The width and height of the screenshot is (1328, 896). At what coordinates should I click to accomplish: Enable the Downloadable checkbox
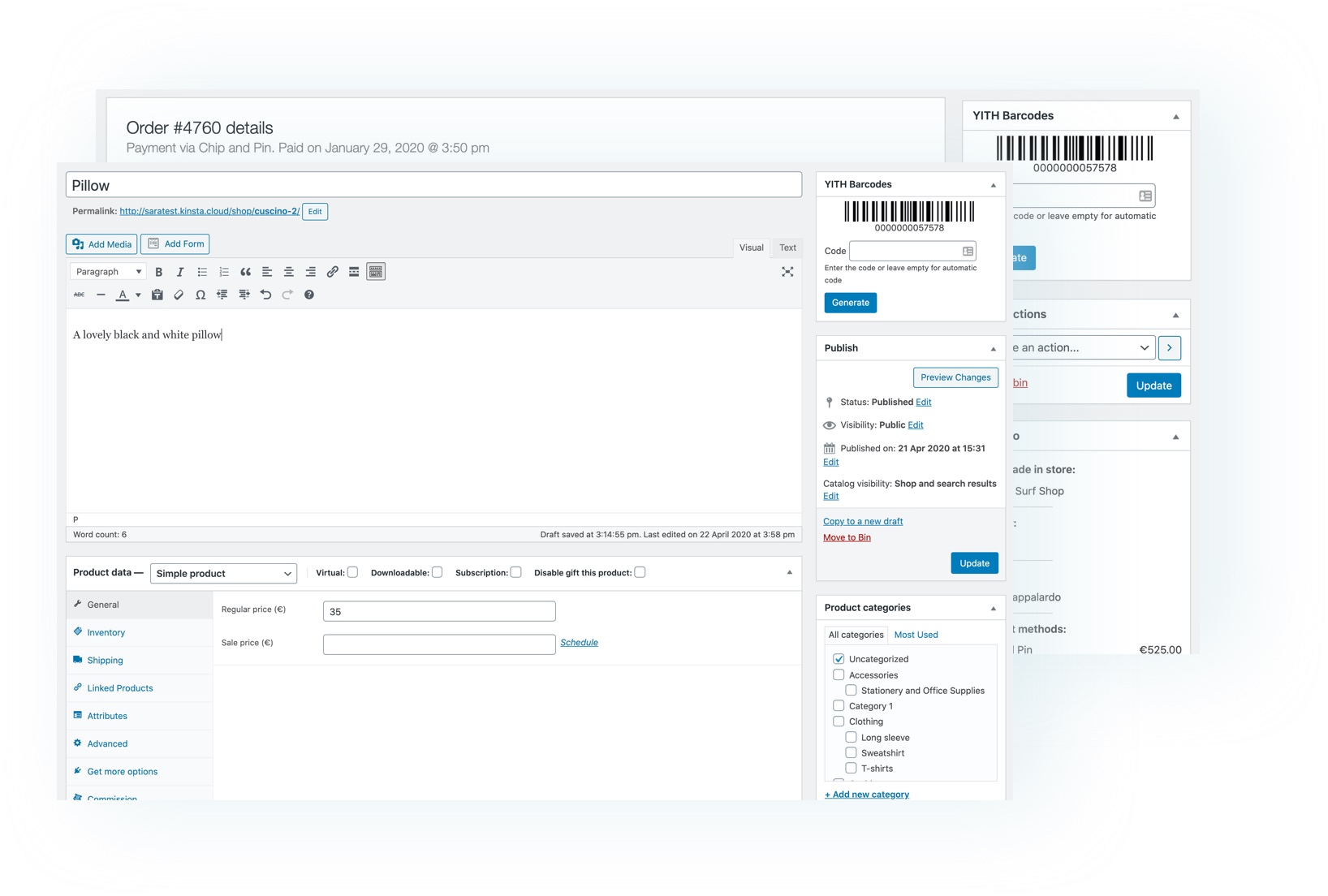[438, 572]
